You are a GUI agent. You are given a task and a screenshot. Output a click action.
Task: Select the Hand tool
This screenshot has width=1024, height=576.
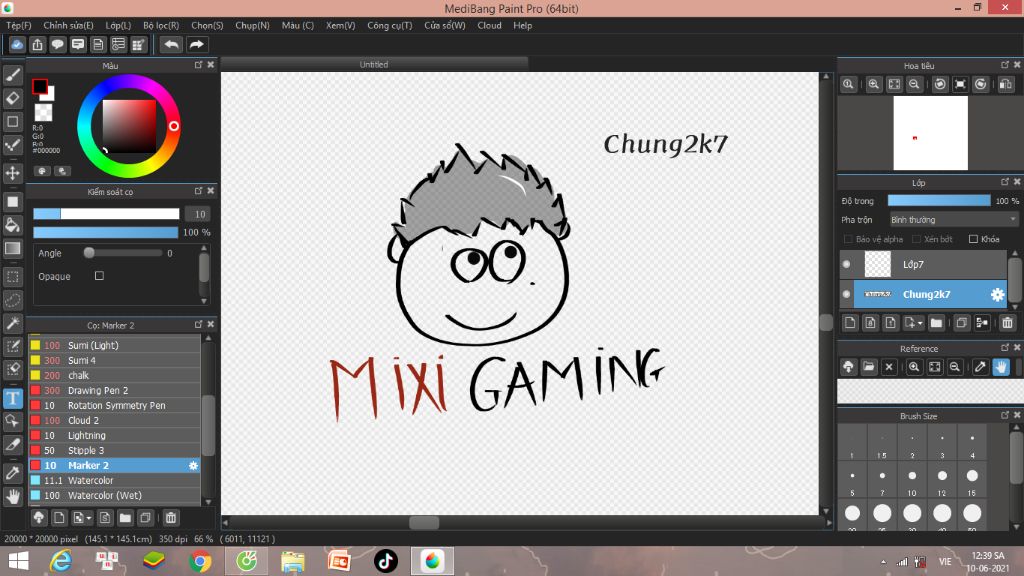pos(12,497)
